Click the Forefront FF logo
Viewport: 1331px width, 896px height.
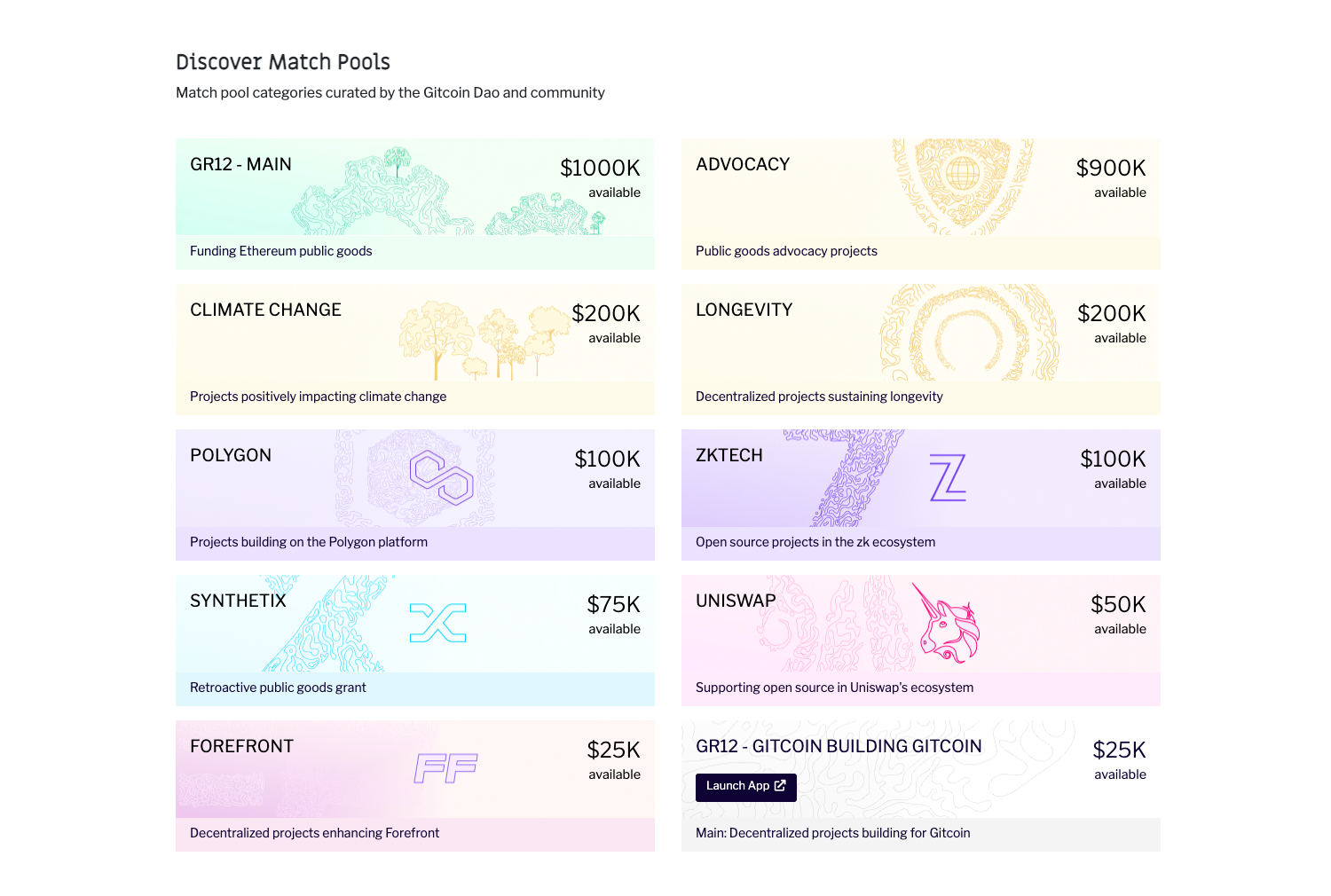click(445, 768)
